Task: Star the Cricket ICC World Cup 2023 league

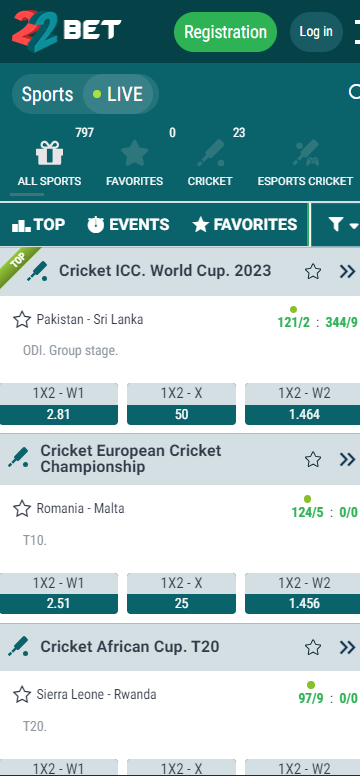Action: [313, 271]
